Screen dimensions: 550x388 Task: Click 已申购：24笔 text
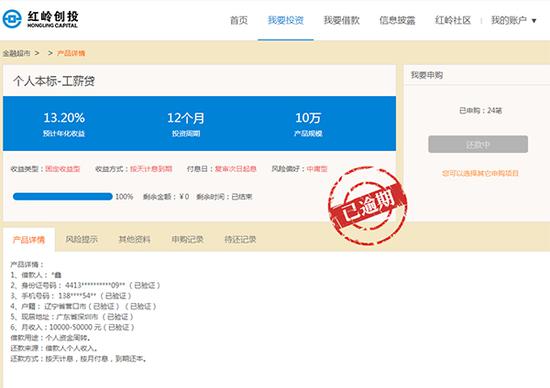pyautogui.click(x=480, y=111)
